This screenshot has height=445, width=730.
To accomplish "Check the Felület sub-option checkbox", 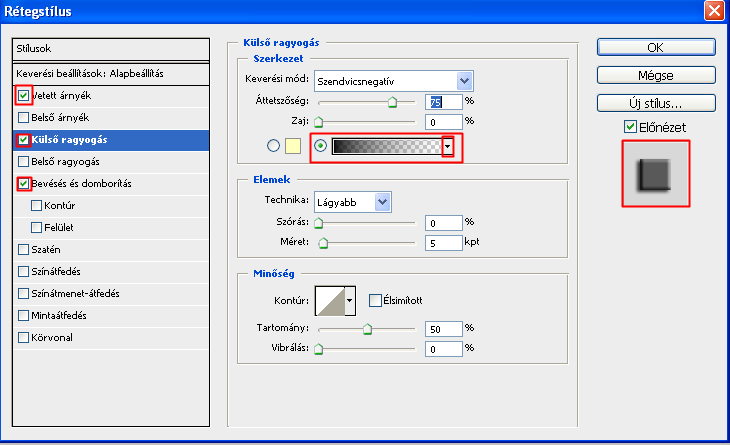I will tap(36, 228).
